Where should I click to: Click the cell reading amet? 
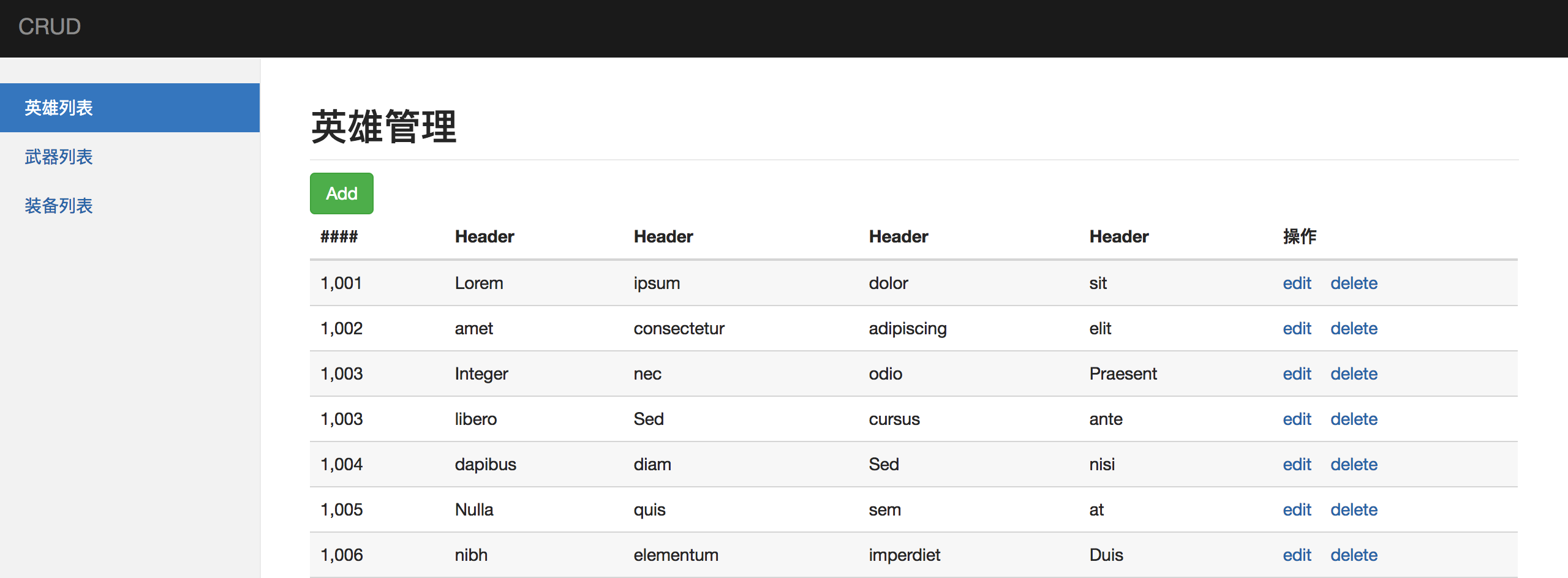click(x=473, y=328)
